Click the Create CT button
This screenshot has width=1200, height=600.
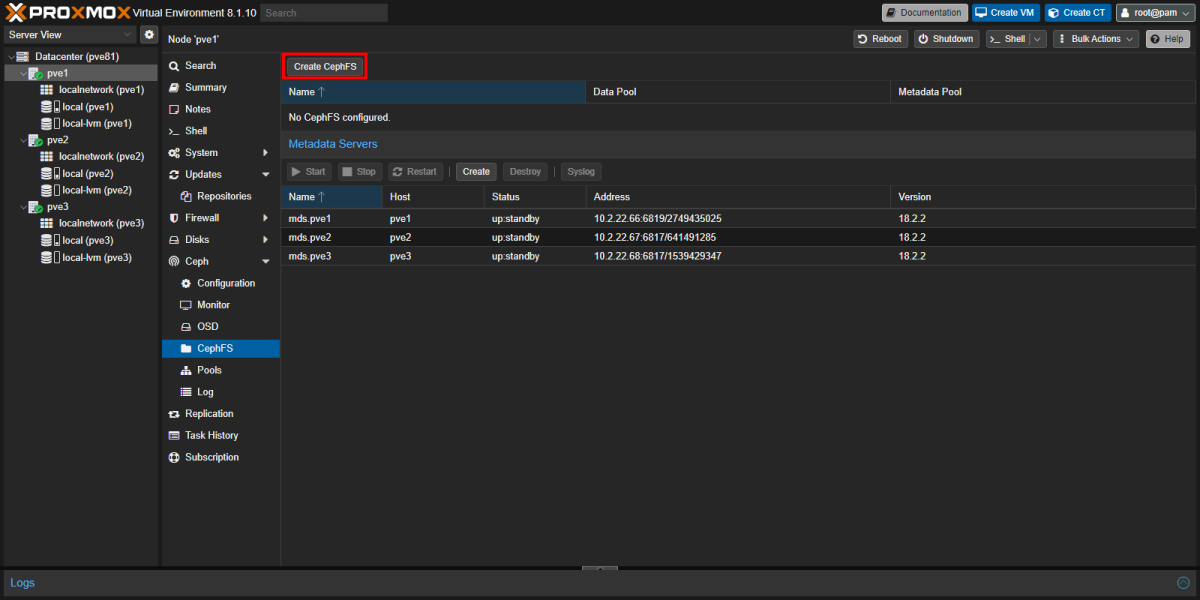pos(1078,12)
